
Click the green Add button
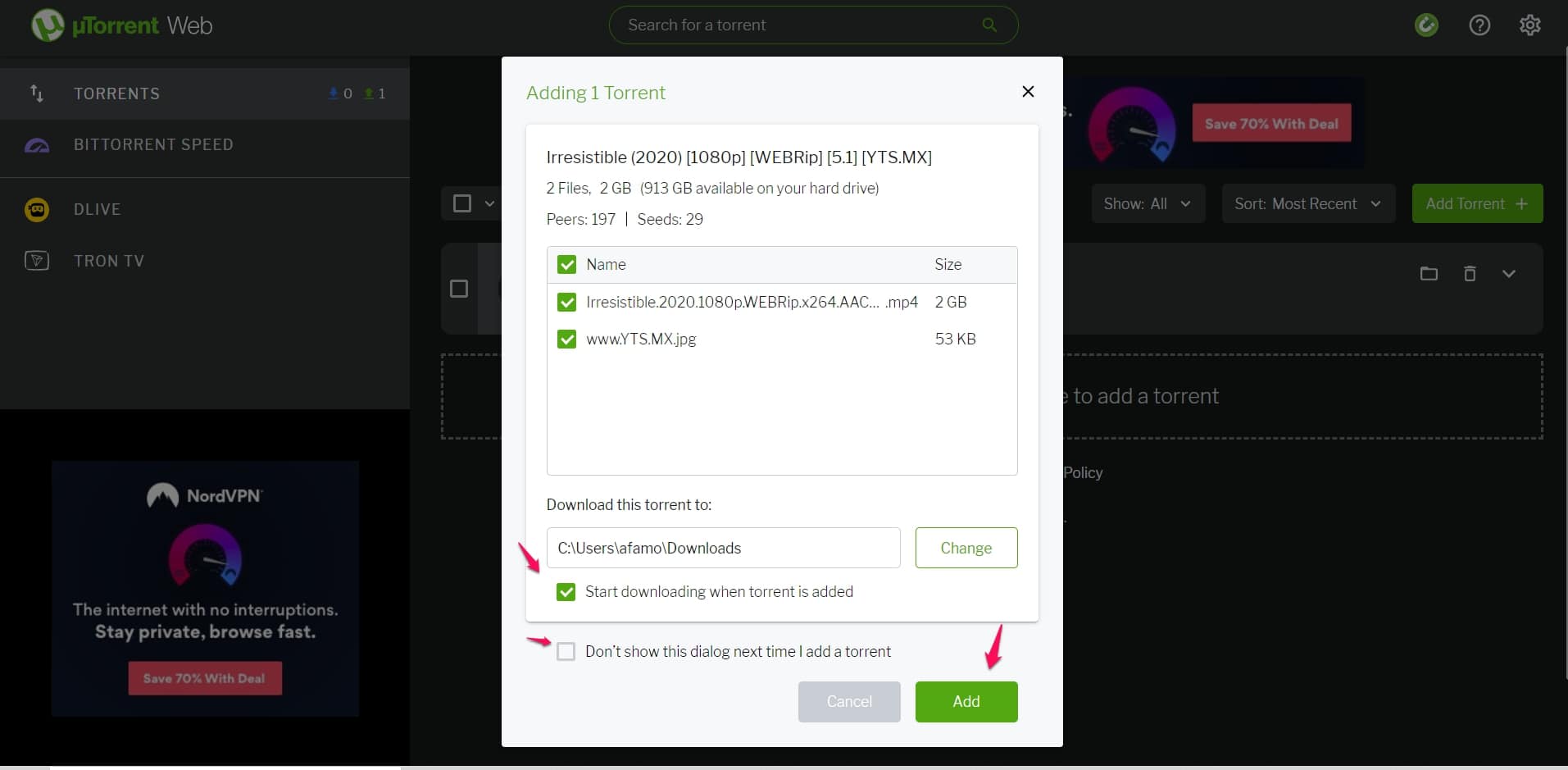point(966,702)
